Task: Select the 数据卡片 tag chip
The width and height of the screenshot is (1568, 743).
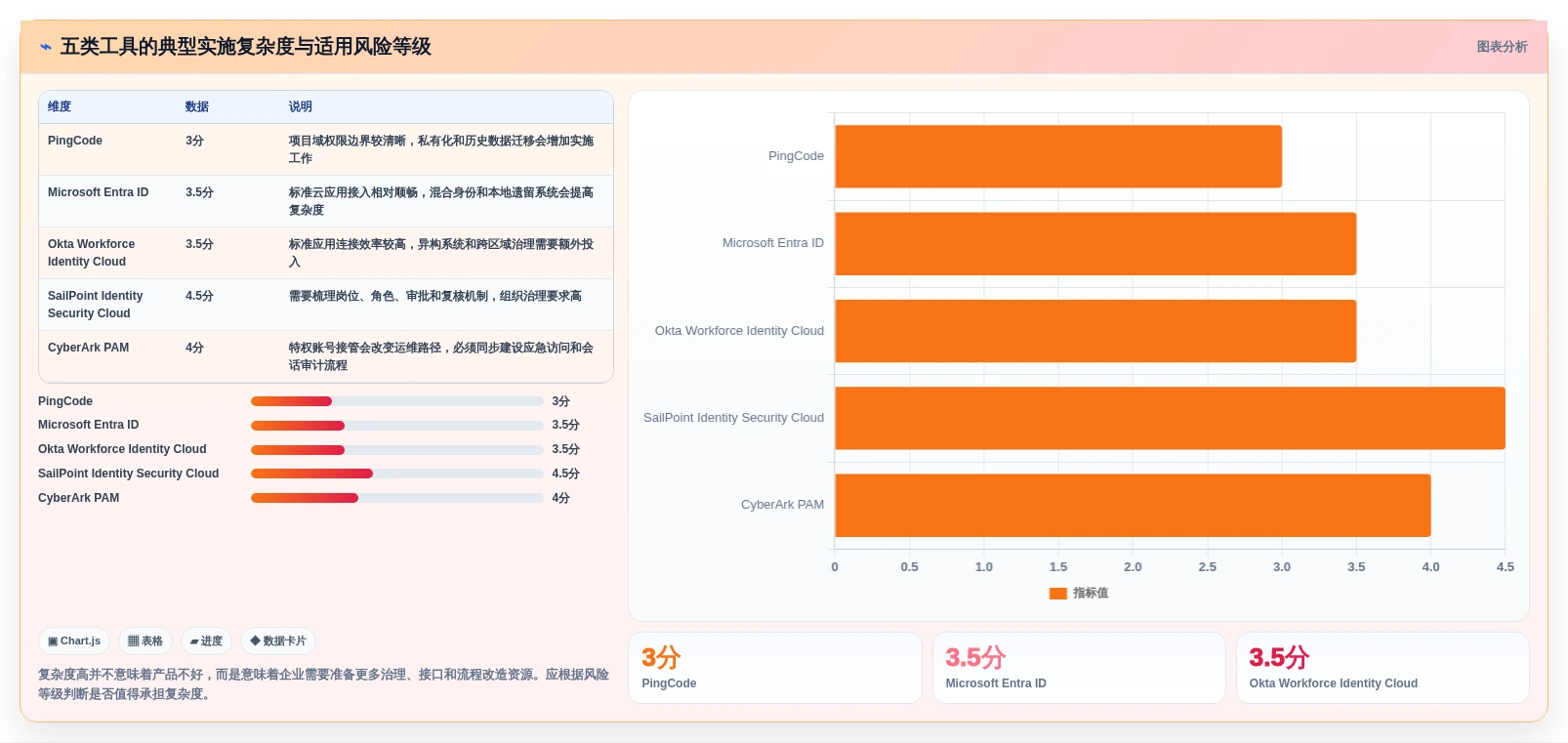Action: [x=278, y=641]
